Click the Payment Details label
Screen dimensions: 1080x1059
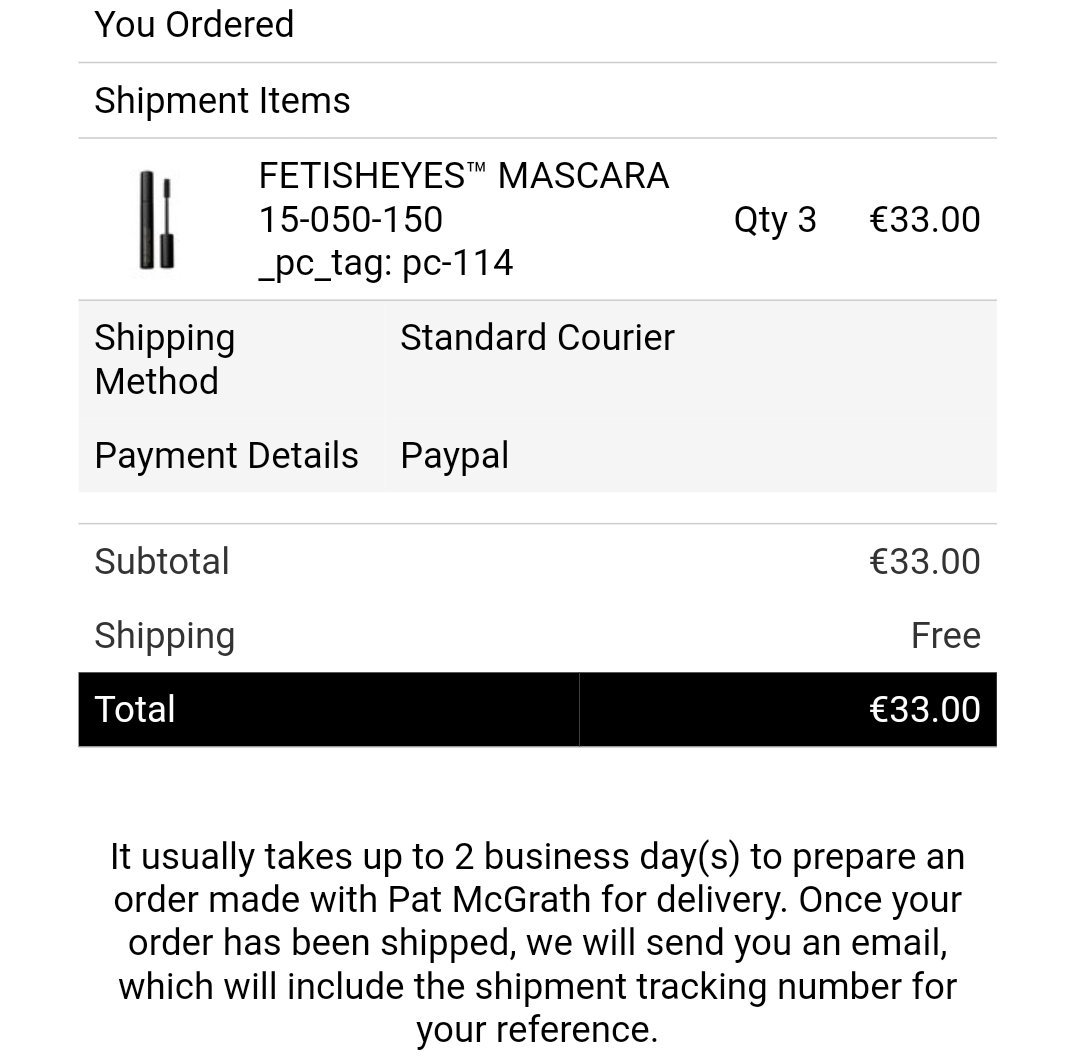click(227, 456)
